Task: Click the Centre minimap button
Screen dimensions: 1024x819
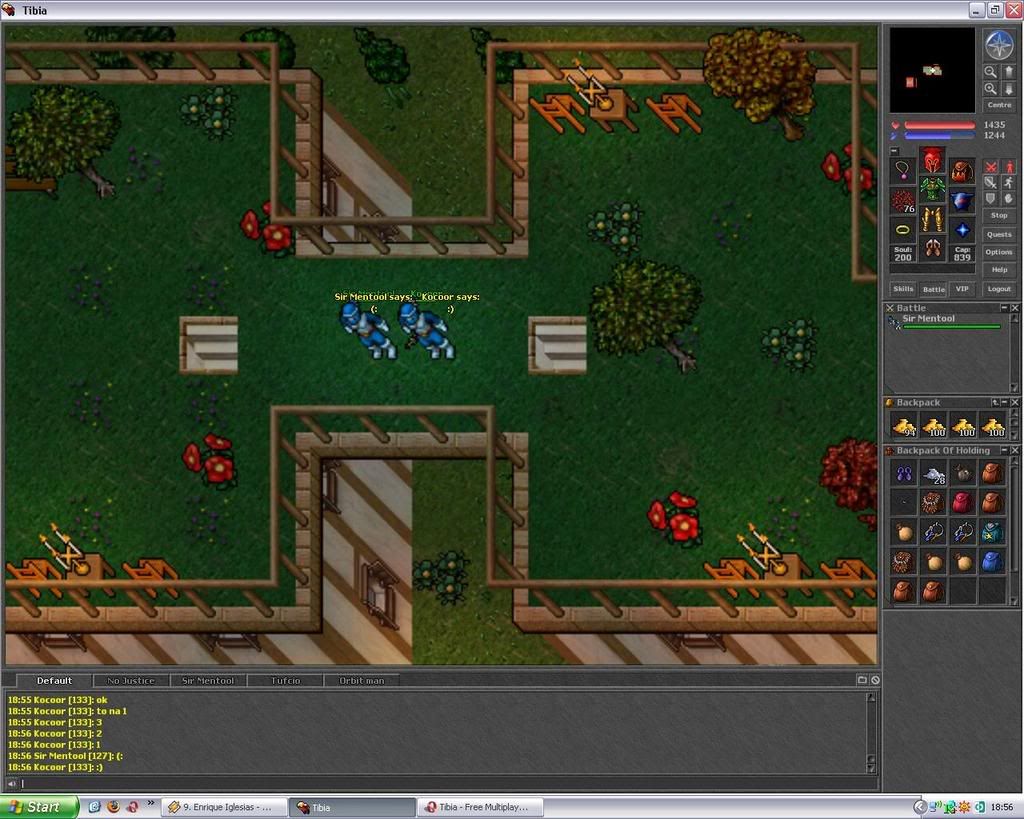Action: pyautogui.click(x=999, y=105)
